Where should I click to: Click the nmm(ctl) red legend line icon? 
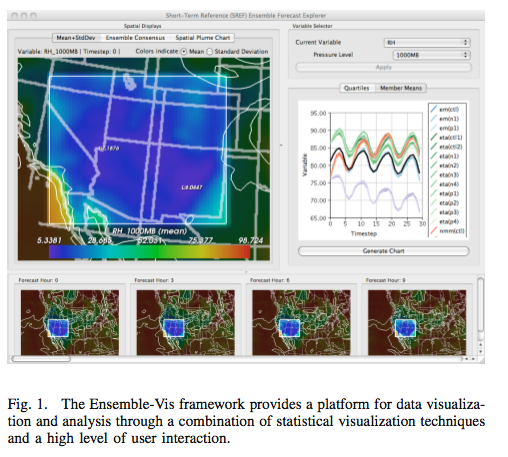tap(433, 231)
